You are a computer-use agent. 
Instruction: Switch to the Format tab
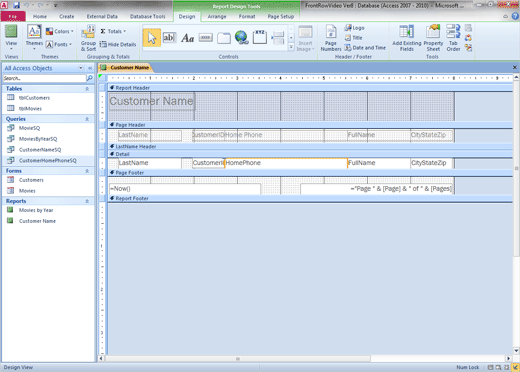pos(247,16)
